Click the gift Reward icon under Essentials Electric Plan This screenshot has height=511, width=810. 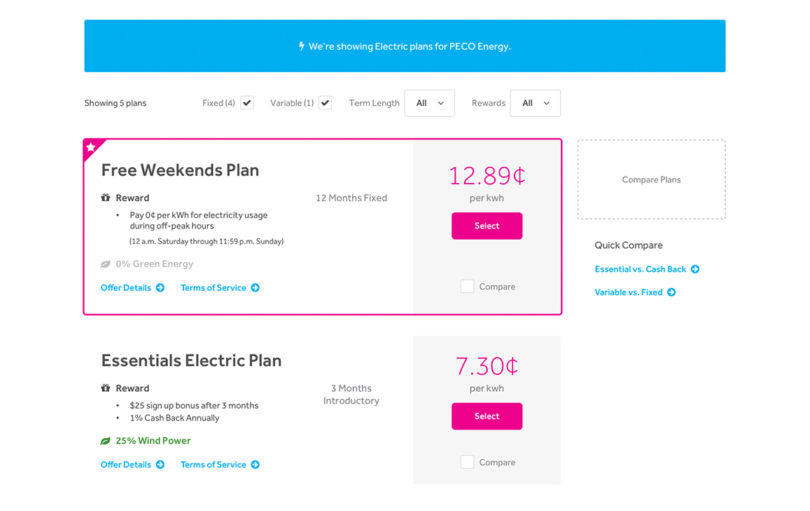(x=105, y=388)
